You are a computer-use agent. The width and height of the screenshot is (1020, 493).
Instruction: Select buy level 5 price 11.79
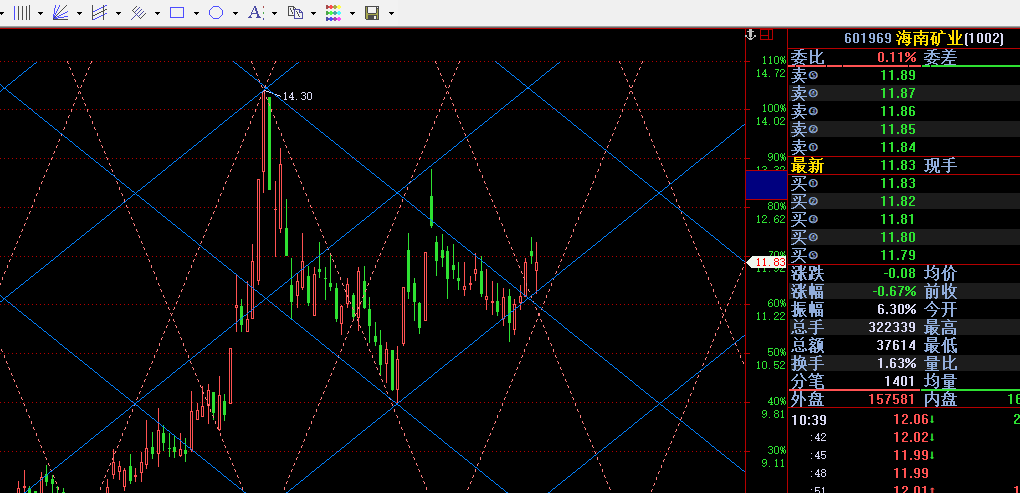(x=898, y=255)
